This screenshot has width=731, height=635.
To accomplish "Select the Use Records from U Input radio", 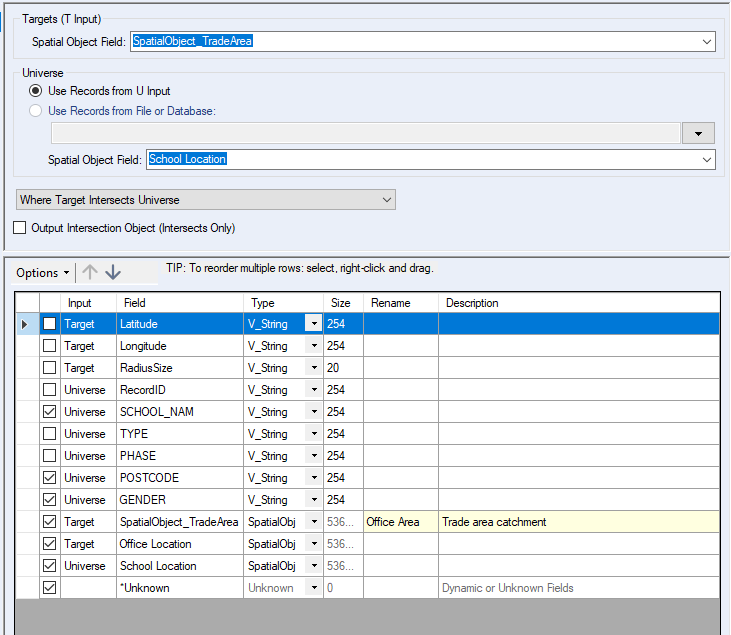I will click(x=37, y=91).
